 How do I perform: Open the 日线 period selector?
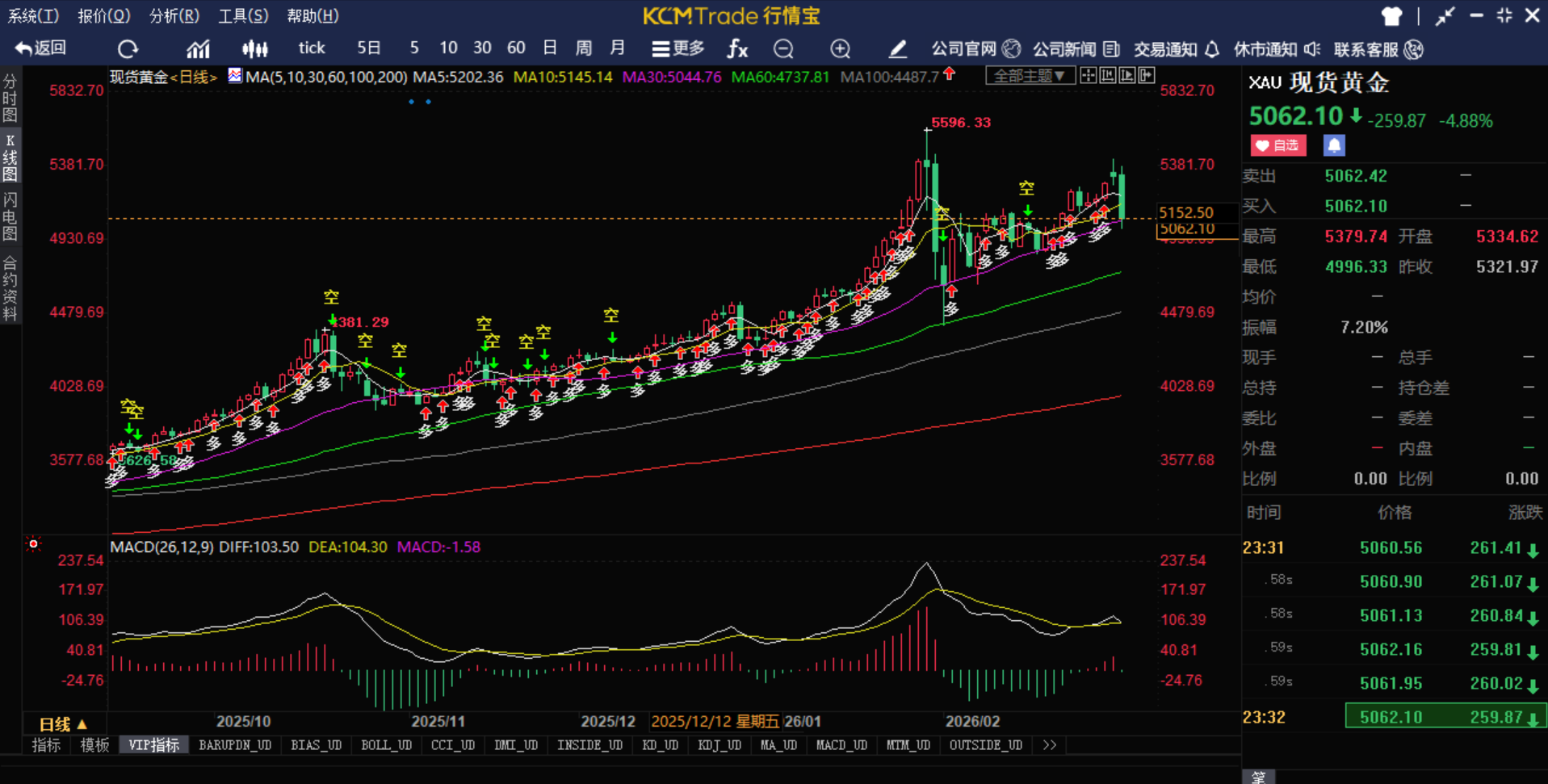click(x=63, y=724)
